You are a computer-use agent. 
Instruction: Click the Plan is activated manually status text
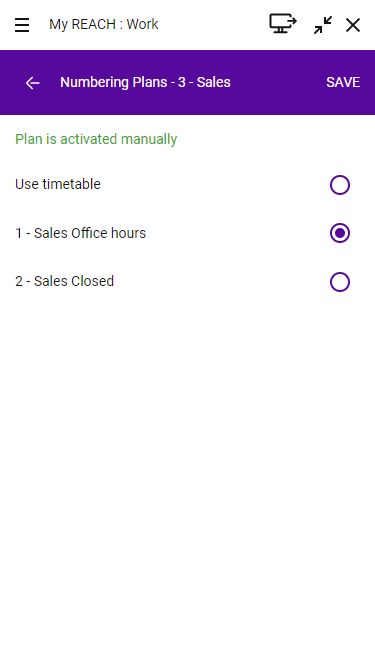click(x=96, y=139)
